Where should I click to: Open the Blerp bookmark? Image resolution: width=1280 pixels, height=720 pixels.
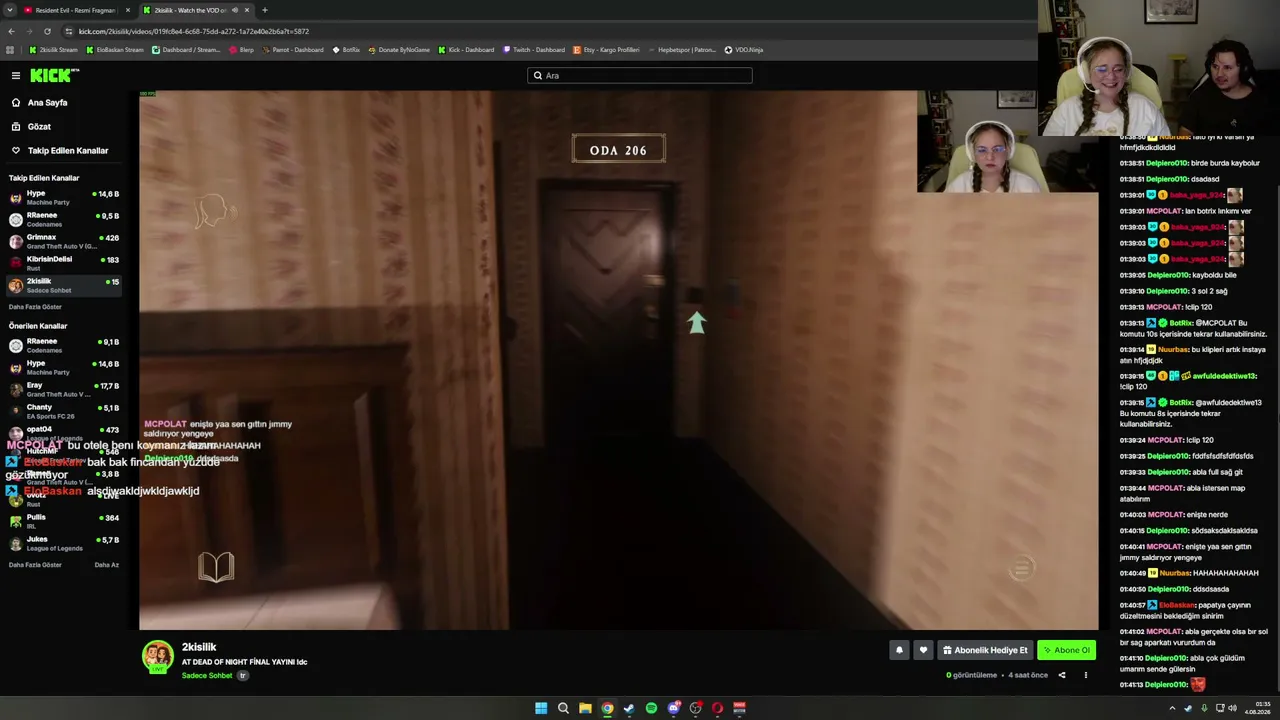coord(241,50)
